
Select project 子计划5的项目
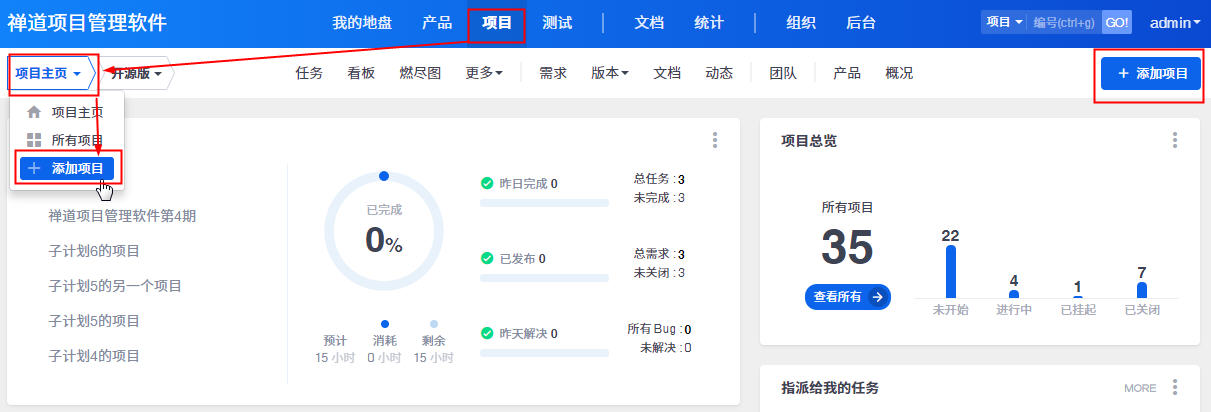pyautogui.click(x=94, y=320)
